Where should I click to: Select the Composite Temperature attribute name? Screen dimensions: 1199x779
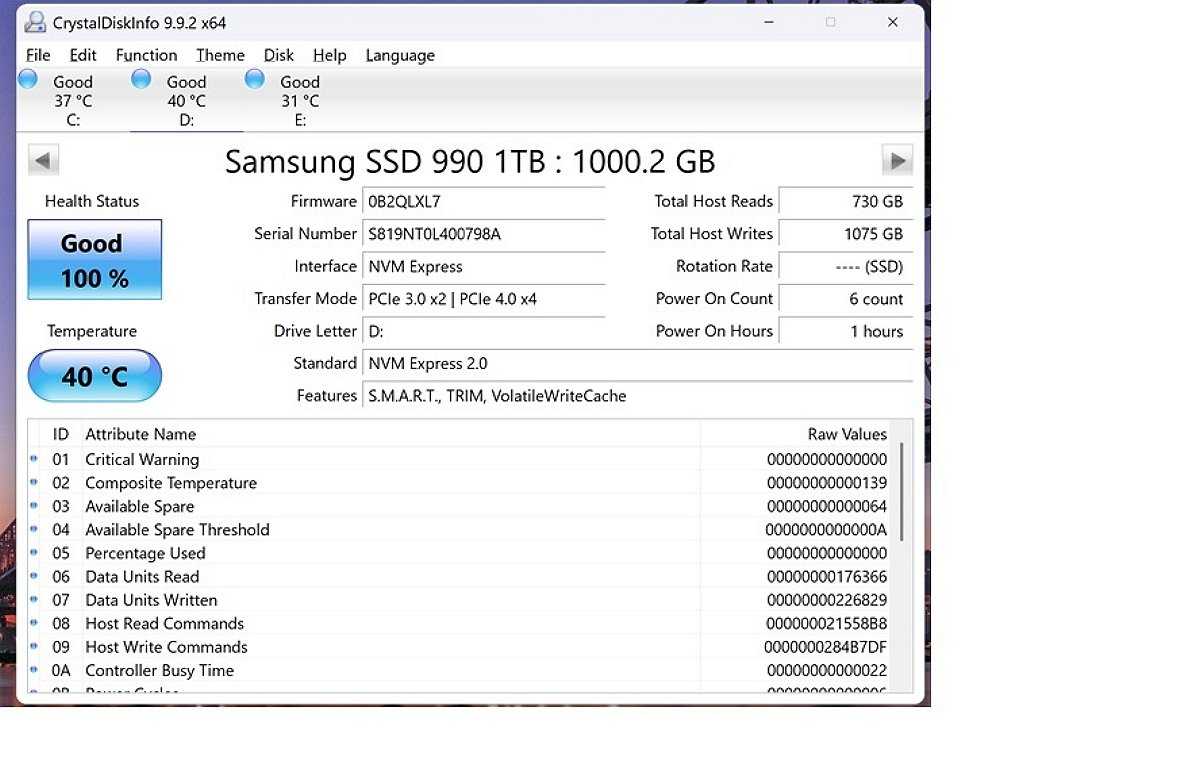pyautogui.click(x=171, y=483)
